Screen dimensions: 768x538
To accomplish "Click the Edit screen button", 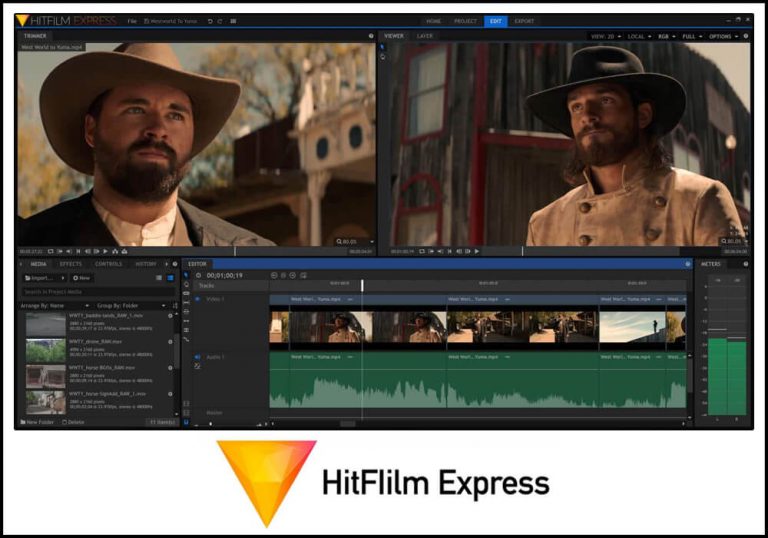I will click(496, 21).
